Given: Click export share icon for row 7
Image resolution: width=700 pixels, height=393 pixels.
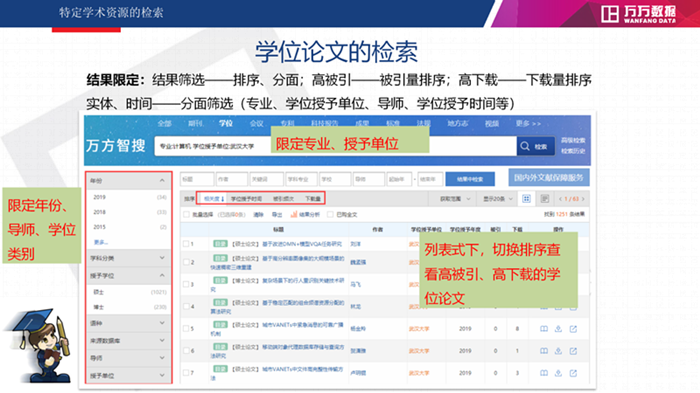Looking at the screenshot, I should point(573,373).
